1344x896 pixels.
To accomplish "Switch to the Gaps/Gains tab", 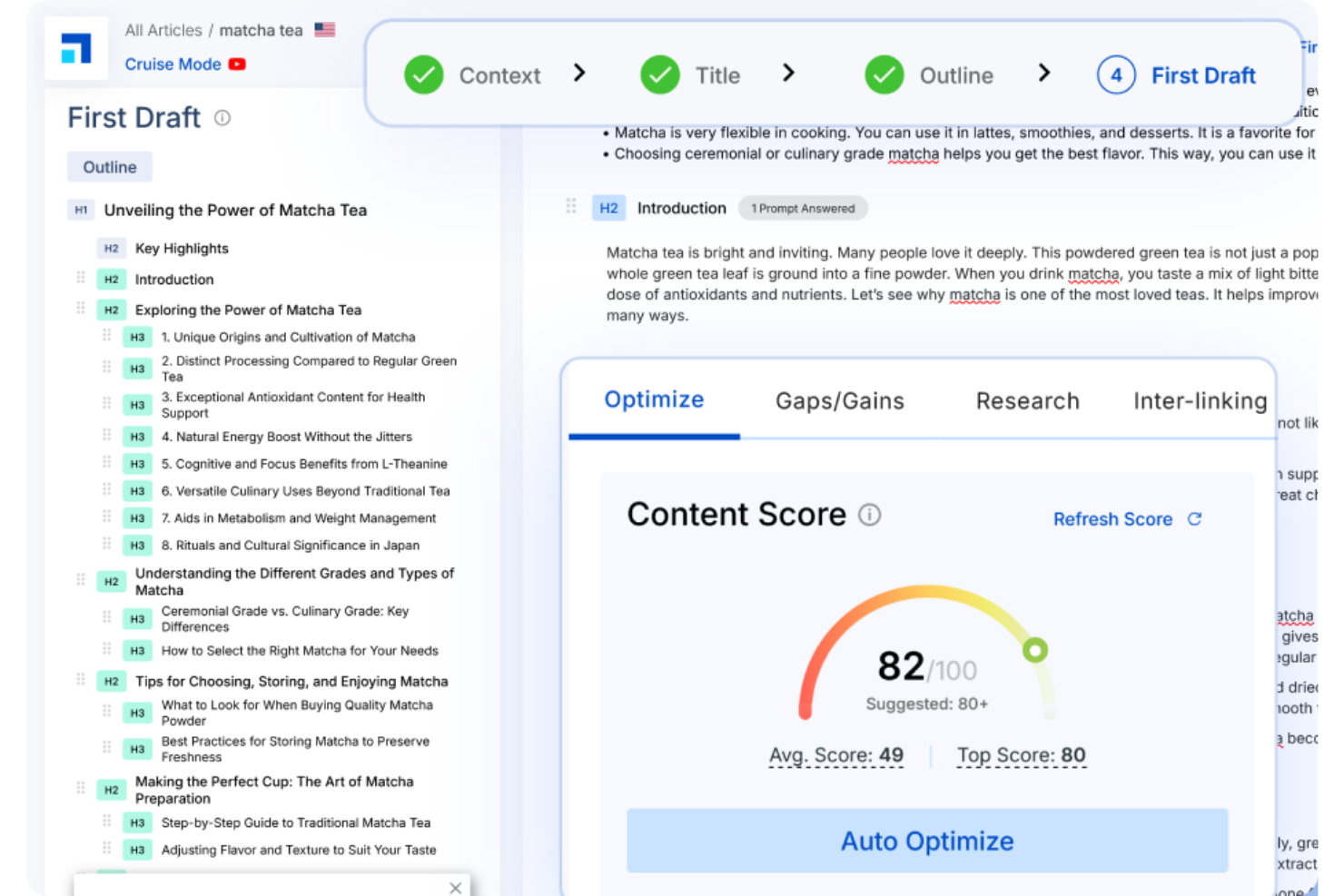I will point(840,400).
